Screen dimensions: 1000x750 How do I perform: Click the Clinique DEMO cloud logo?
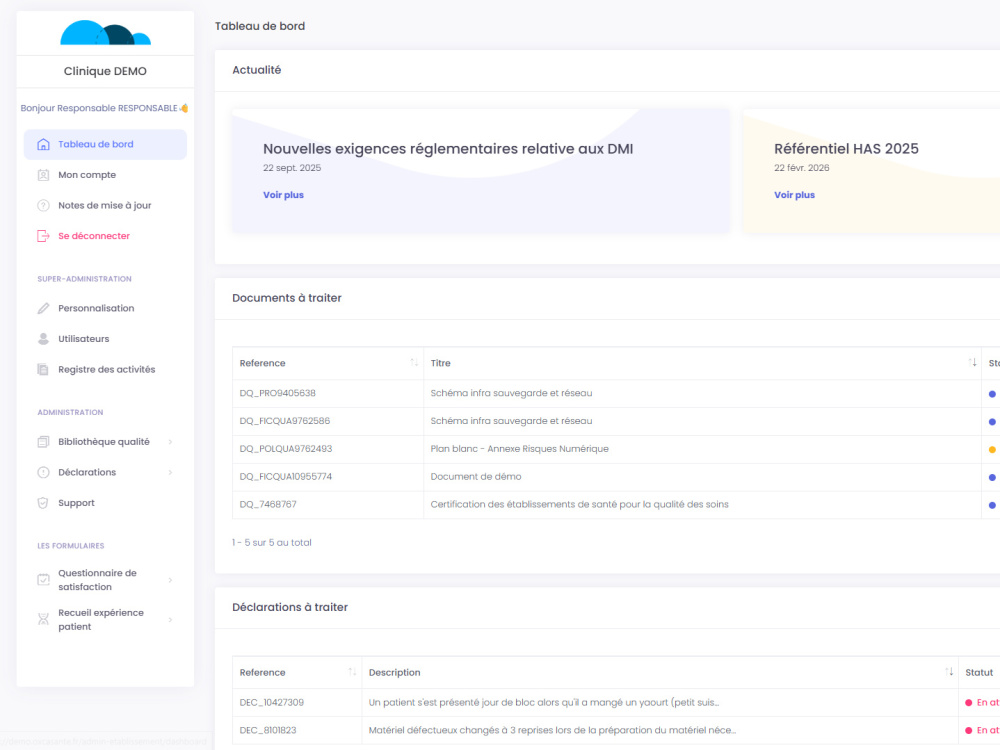coord(105,33)
